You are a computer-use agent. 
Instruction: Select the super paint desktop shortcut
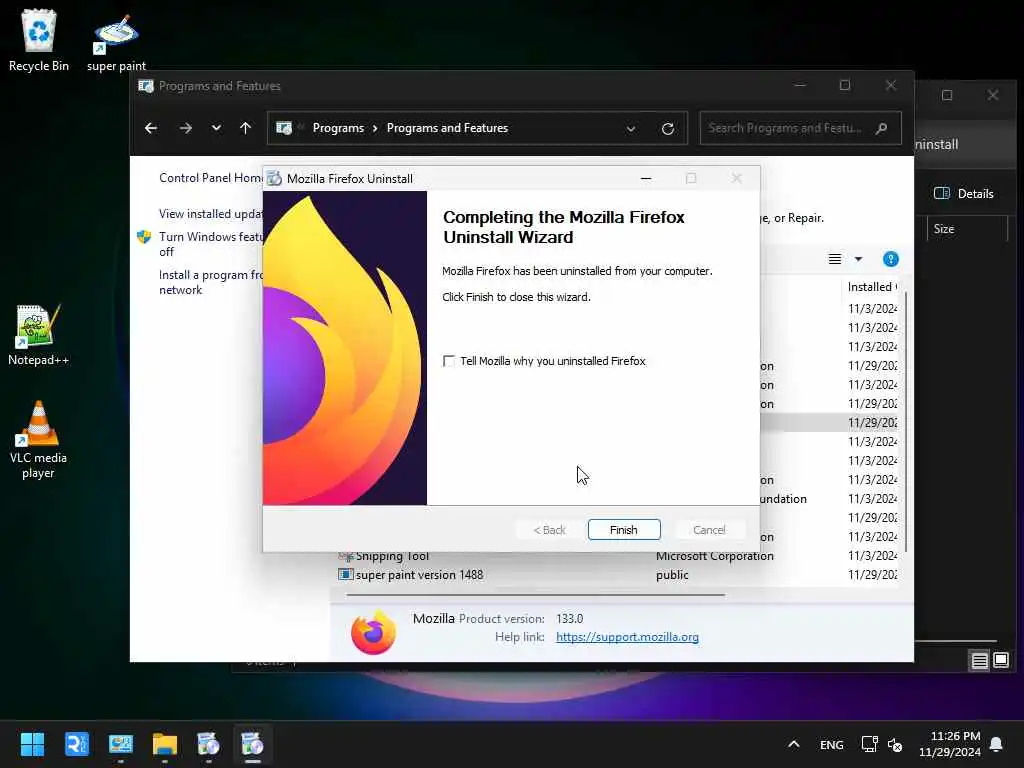[116, 42]
